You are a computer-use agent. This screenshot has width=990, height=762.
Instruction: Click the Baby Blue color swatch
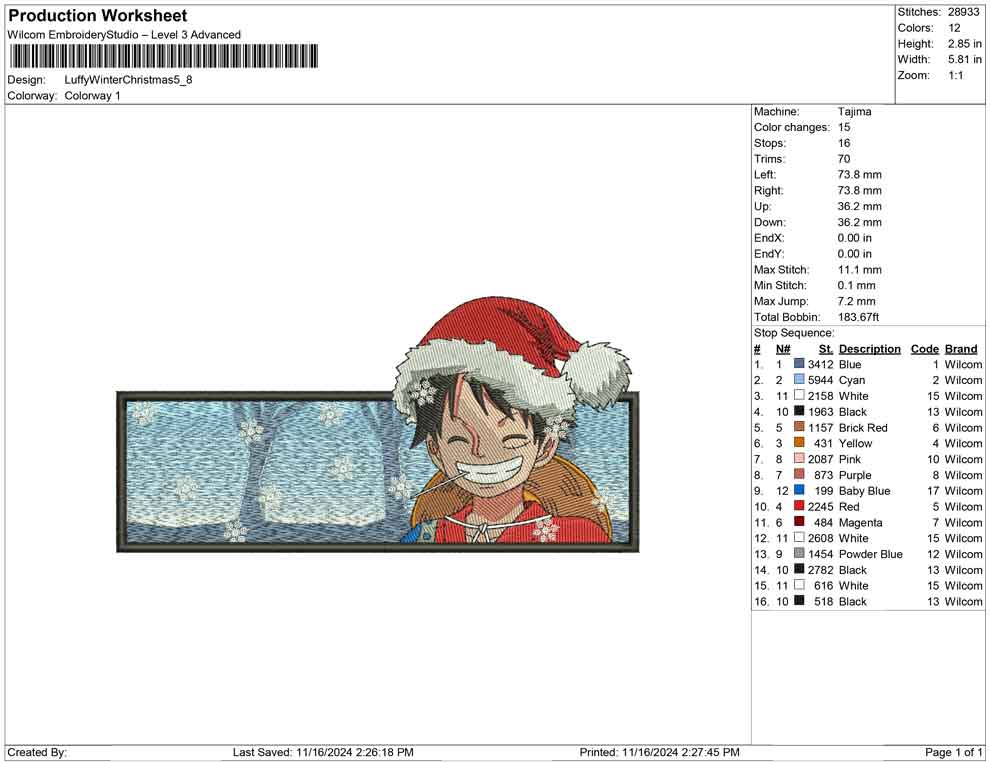pyautogui.click(x=799, y=490)
